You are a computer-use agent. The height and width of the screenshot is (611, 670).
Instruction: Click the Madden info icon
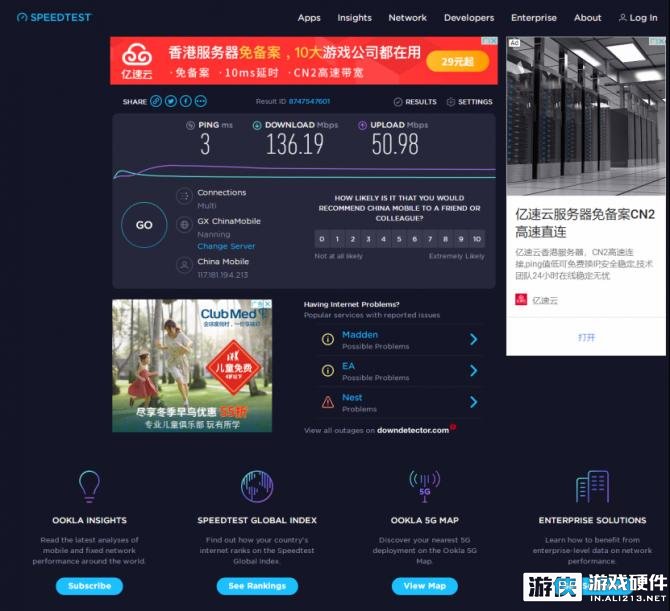(328, 339)
